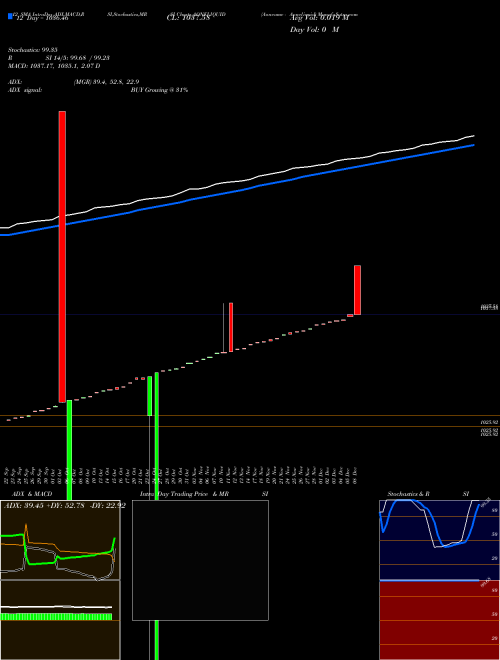Click the 'SI 14/3: 99.68 / 99.23' reading
The image size is (500, 660).
[x=77, y=58]
